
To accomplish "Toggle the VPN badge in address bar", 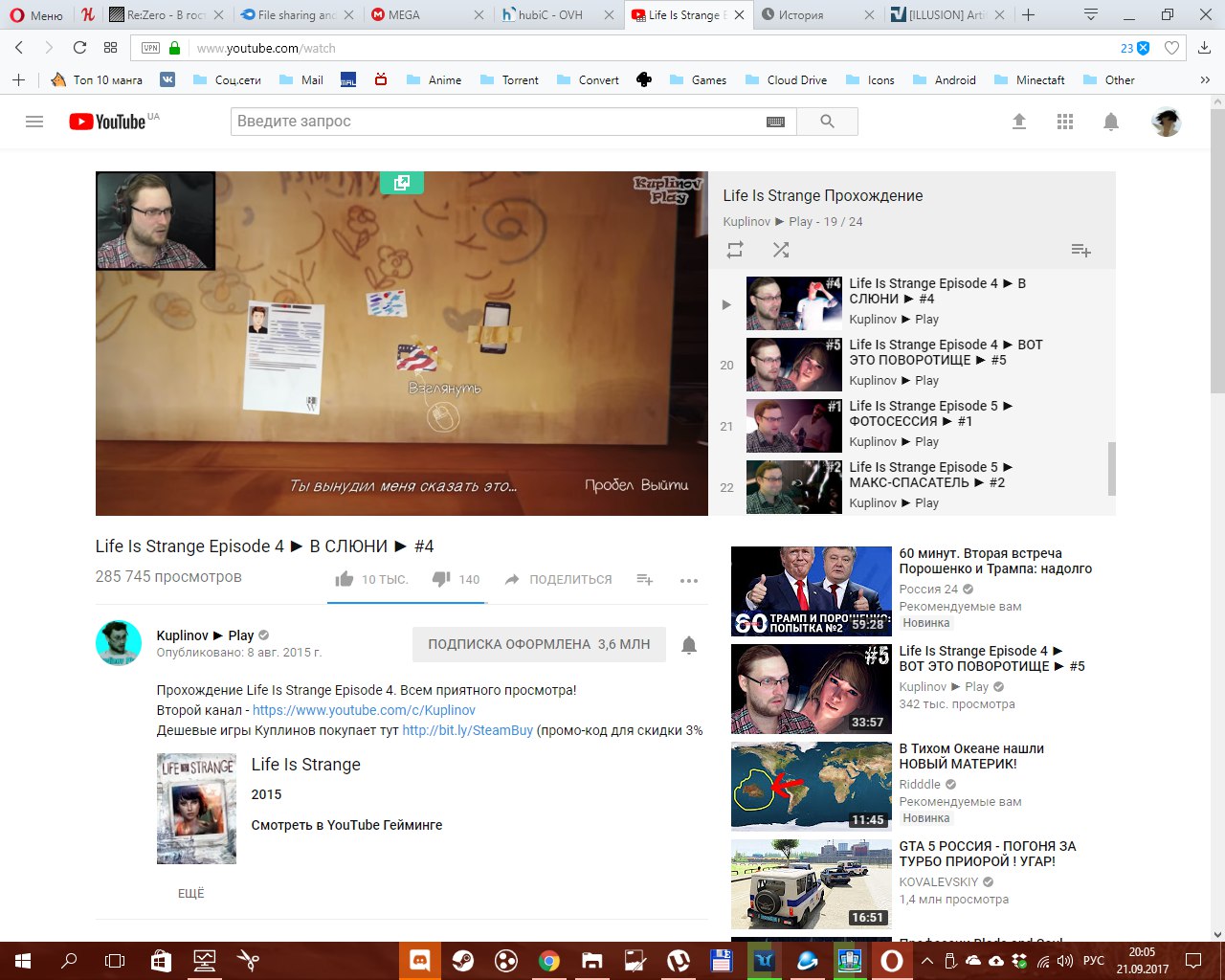I will point(150,48).
